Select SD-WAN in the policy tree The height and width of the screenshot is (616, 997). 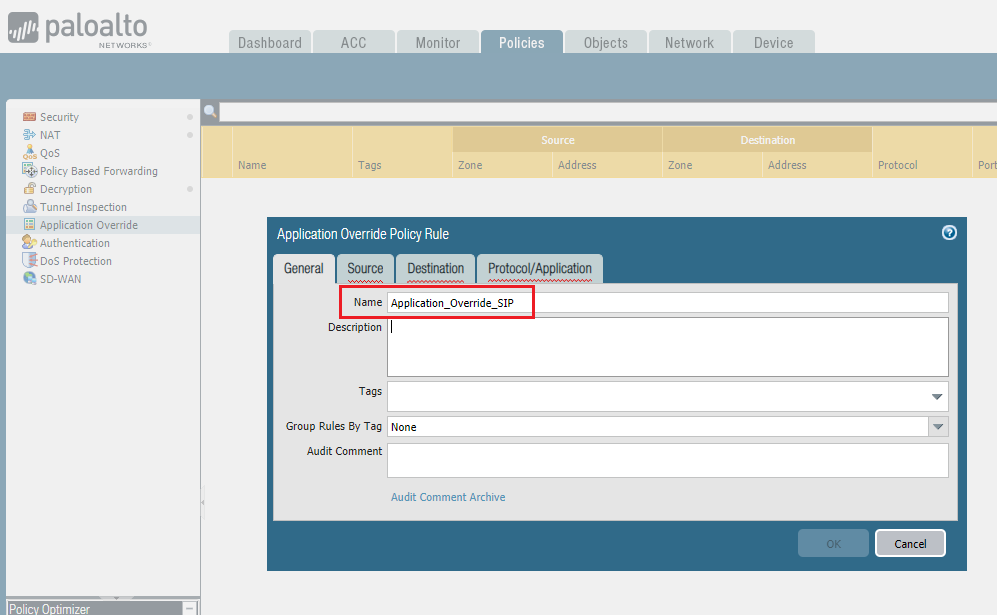(x=60, y=279)
